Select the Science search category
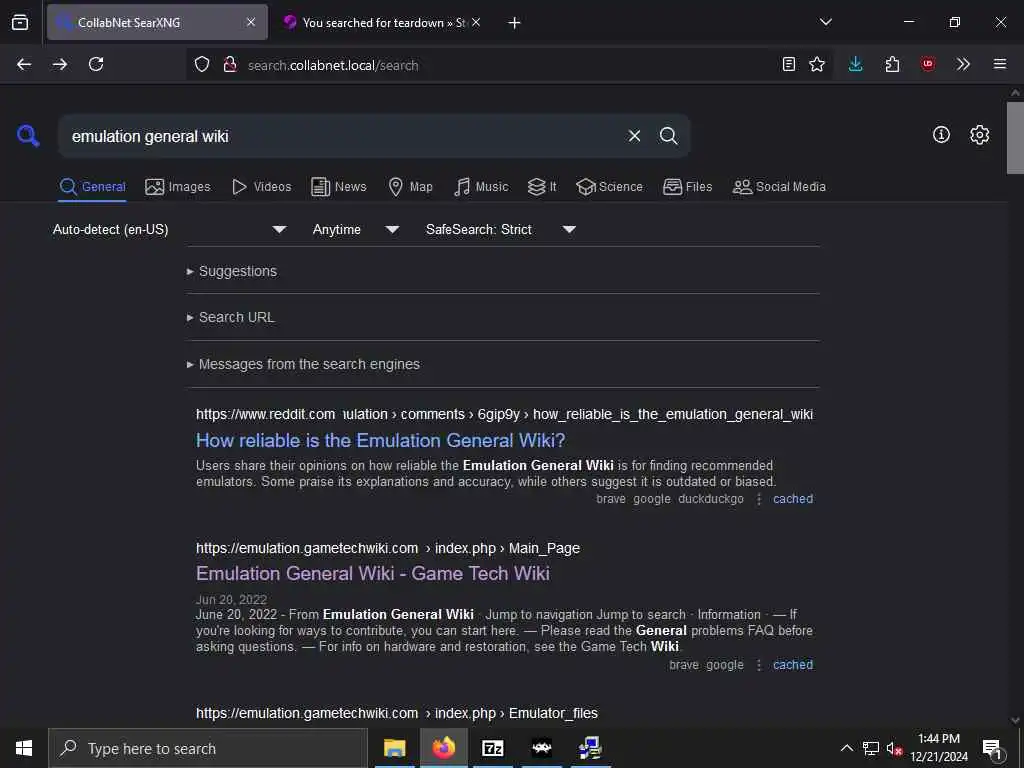 [x=609, y=187]
